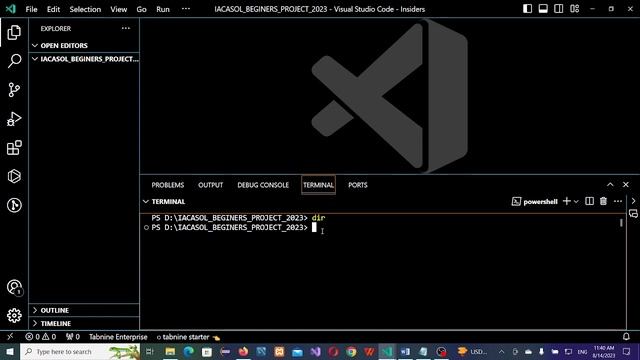This screenshot has height=360, width=640.
Task: Split the terminal
Action: [589, 201]
